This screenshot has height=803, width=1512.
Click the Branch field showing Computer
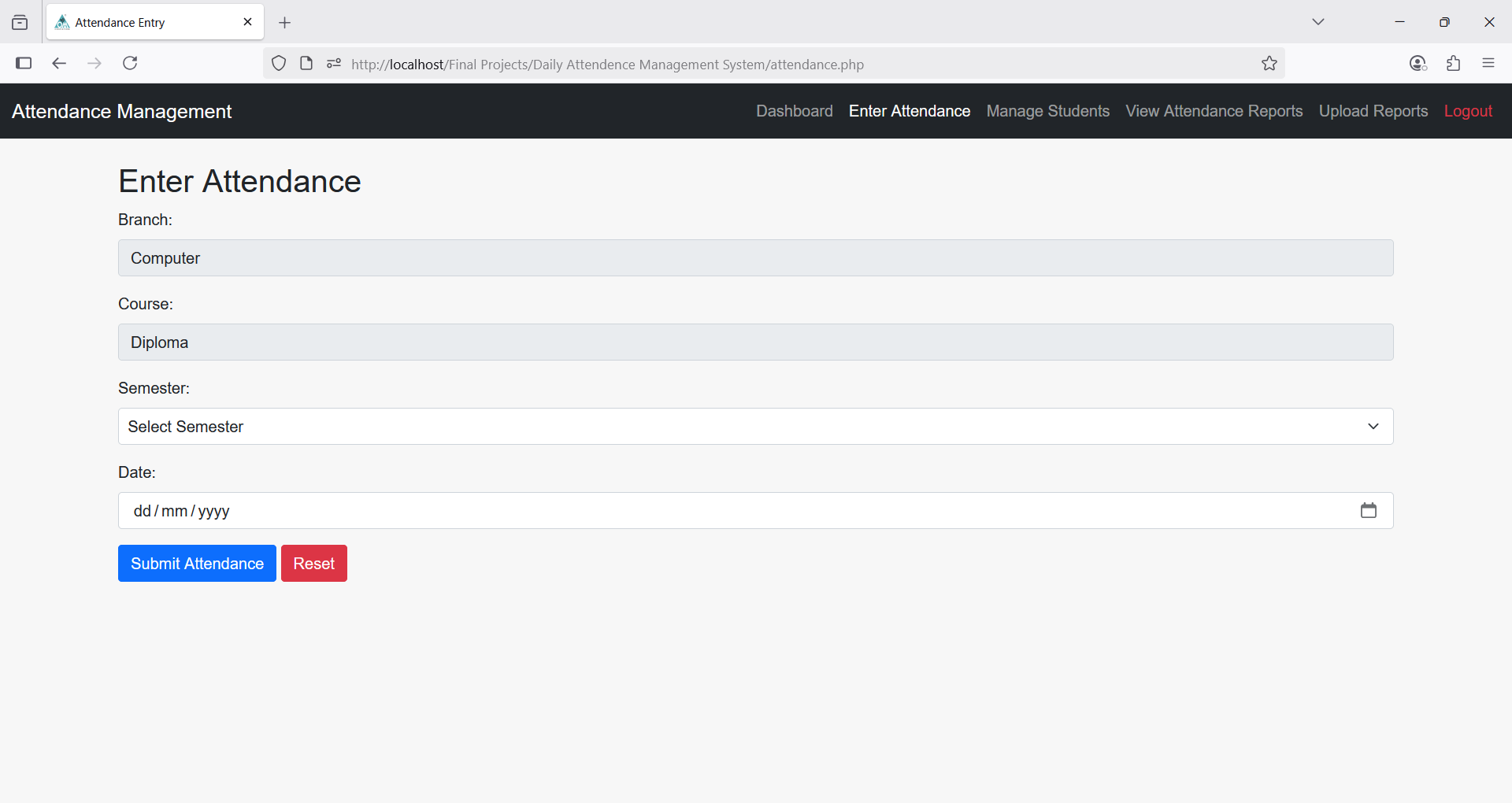coord(755,258)
